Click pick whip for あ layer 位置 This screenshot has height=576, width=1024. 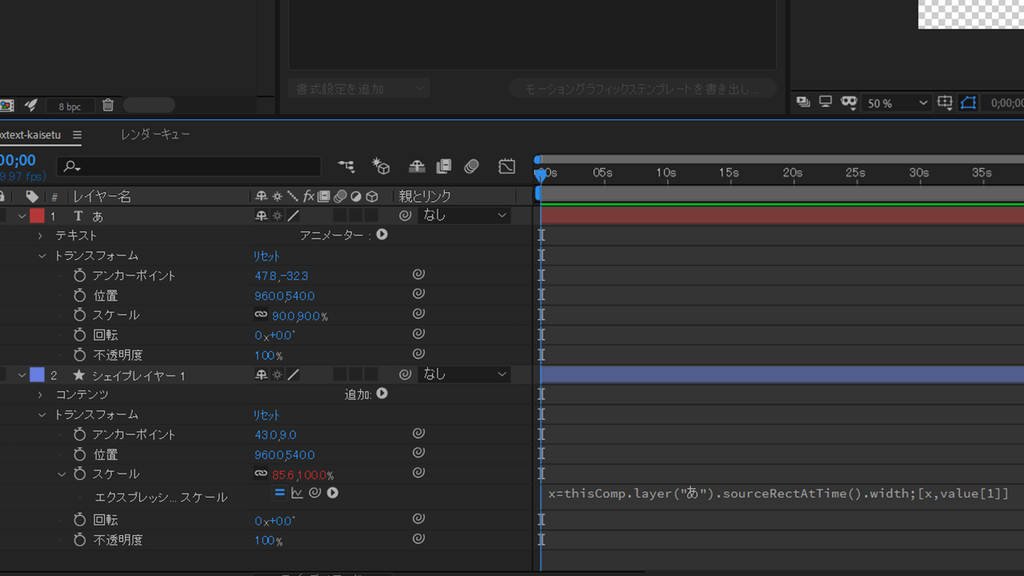point(419,295)
